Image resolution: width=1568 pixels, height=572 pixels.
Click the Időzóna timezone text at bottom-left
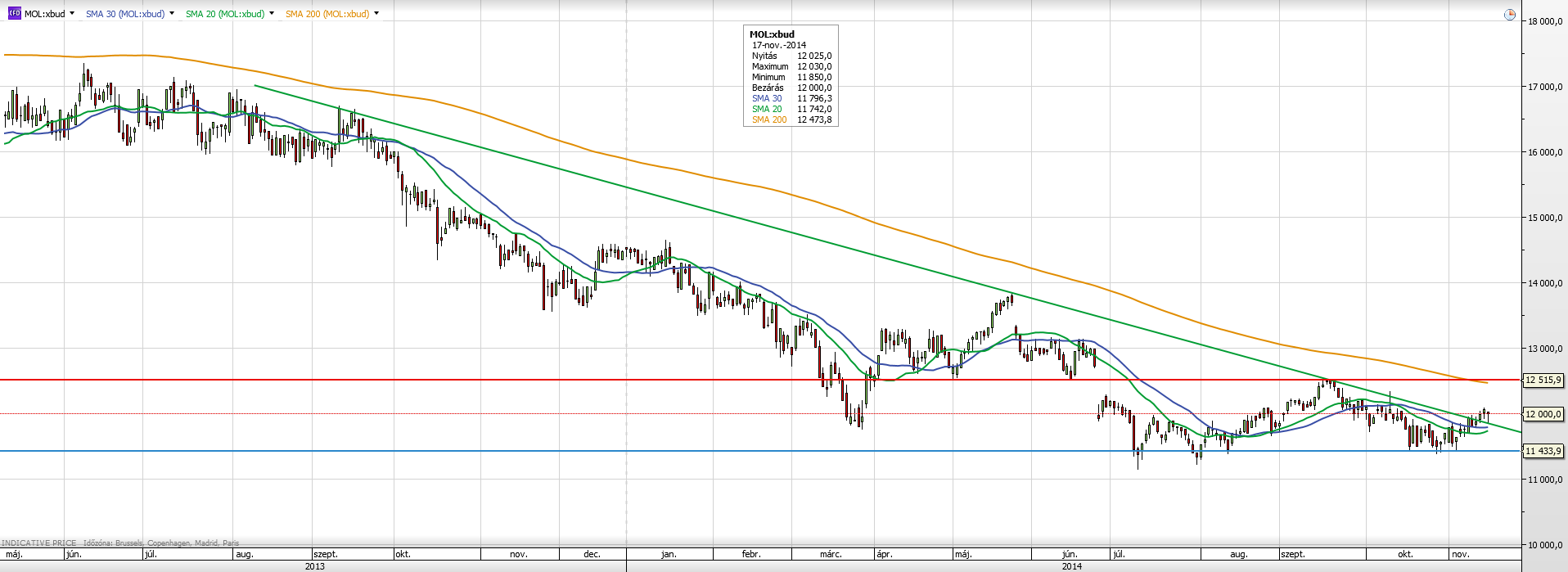[x=161, y=543]
